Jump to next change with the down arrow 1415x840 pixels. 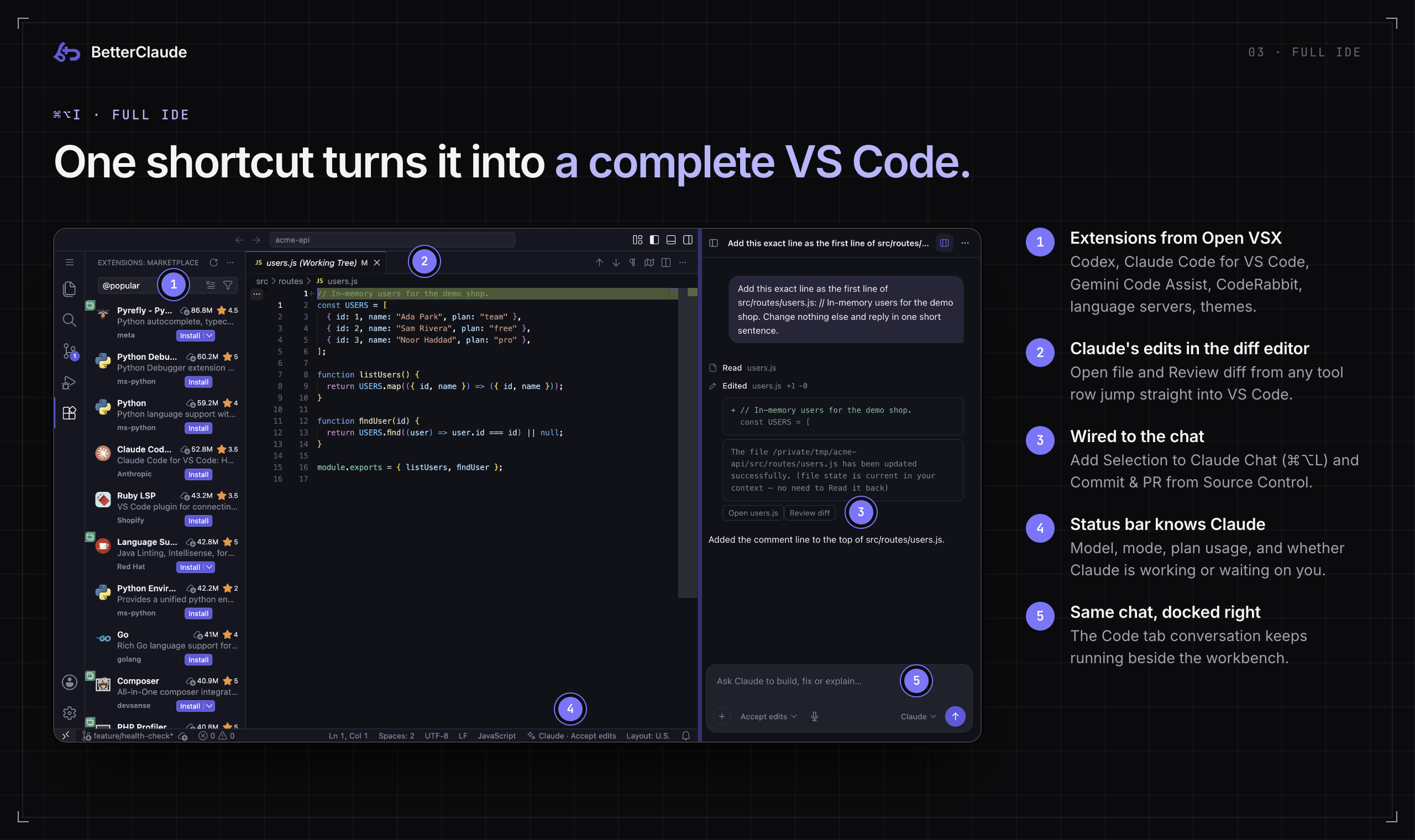[616, 262]
